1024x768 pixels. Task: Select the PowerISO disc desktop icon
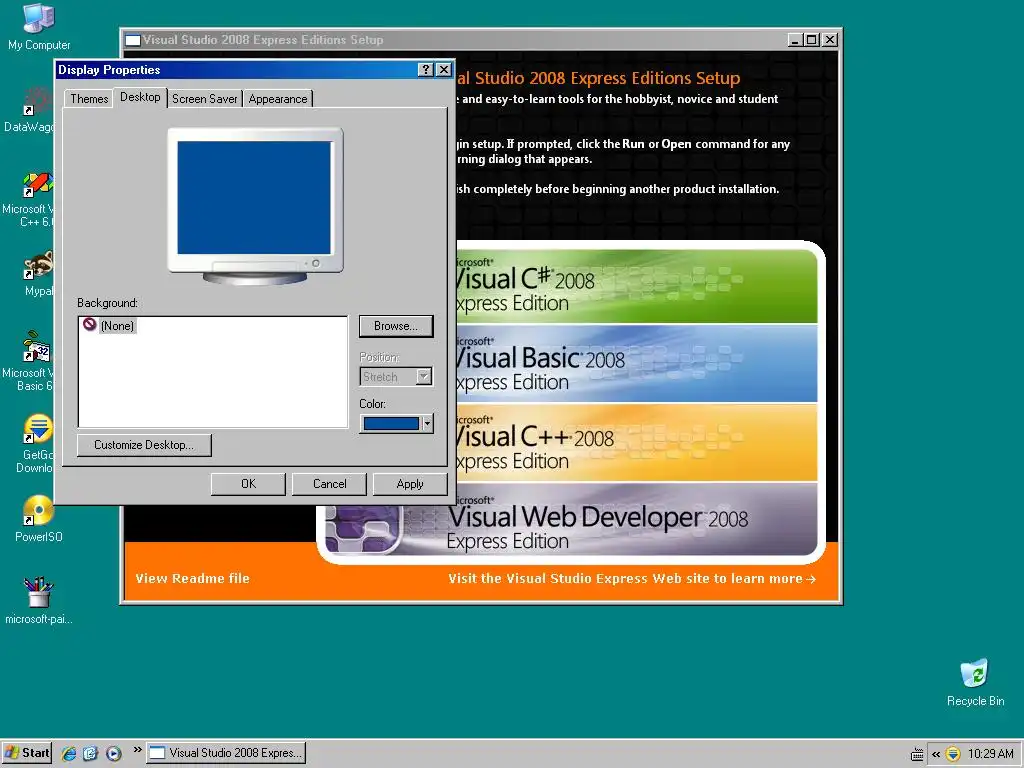(38, 511)
